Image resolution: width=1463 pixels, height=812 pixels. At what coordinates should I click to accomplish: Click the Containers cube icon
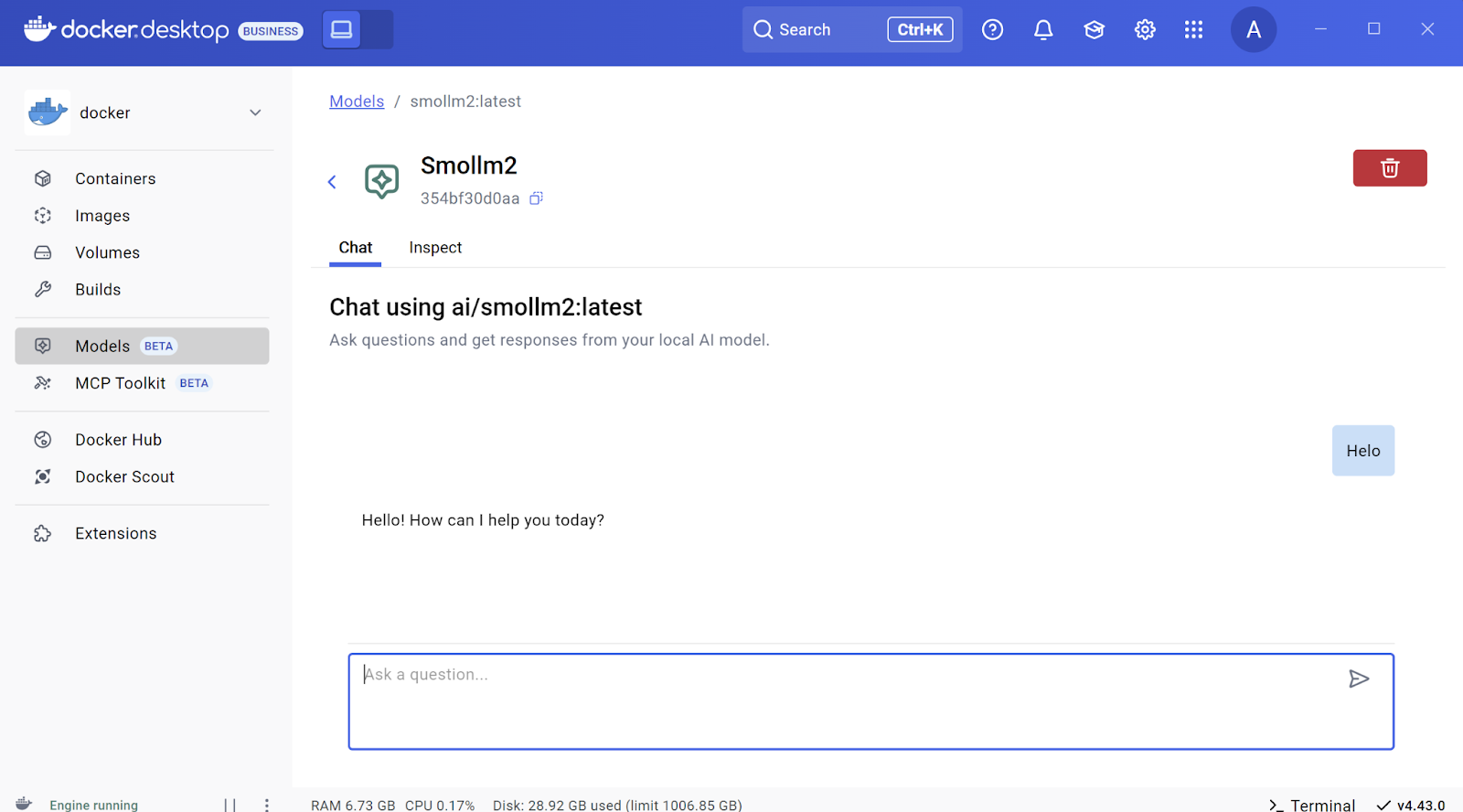[43, 178]
